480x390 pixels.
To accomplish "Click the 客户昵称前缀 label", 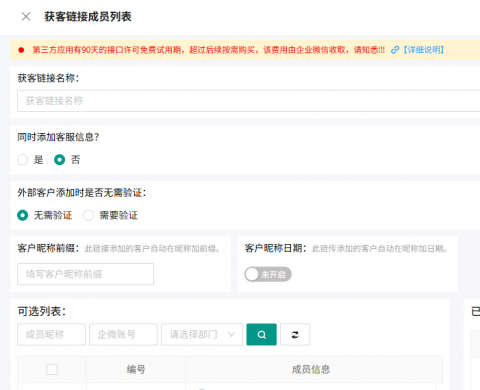I will tap(48, 248).
